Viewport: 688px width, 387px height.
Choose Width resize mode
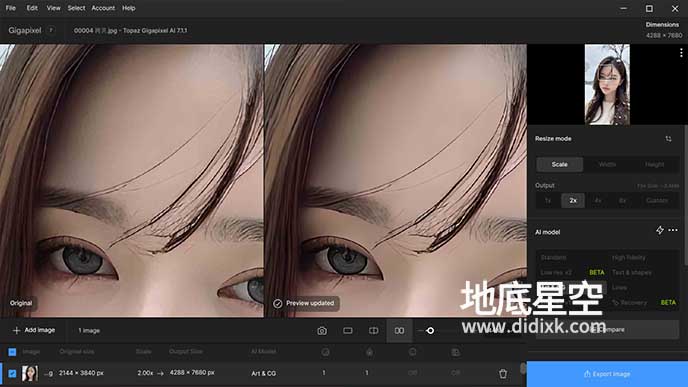[x=607, y=165]
